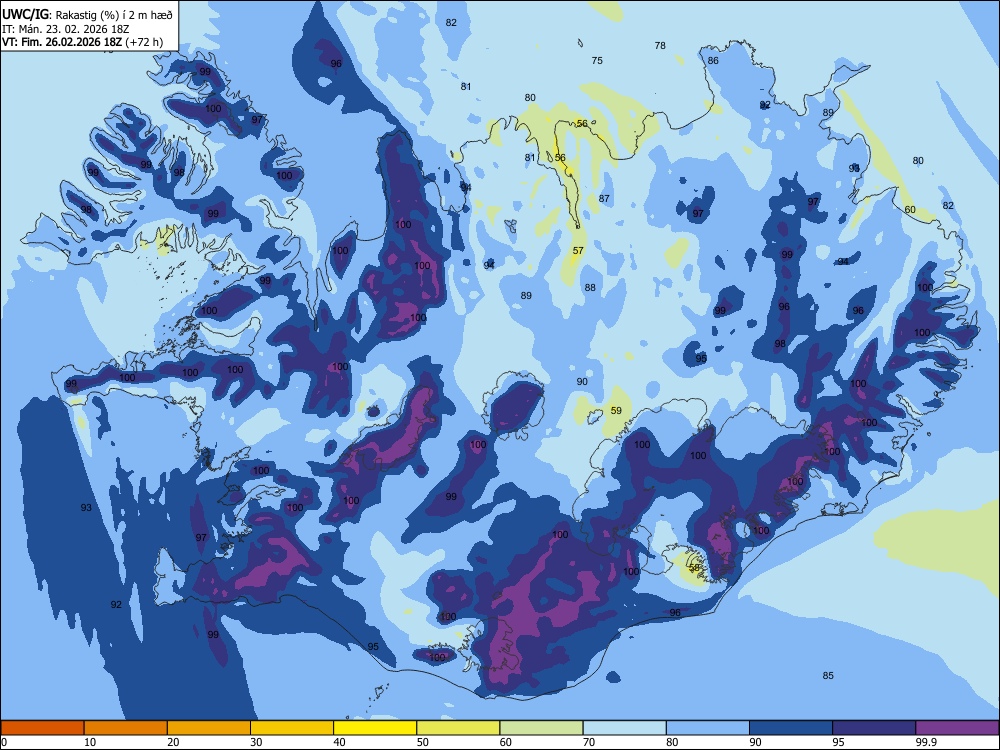Select the legend tick label "99.9"
Image resolution: width=1000 pixels, height=750 pixels.
[x=925, y=742]
